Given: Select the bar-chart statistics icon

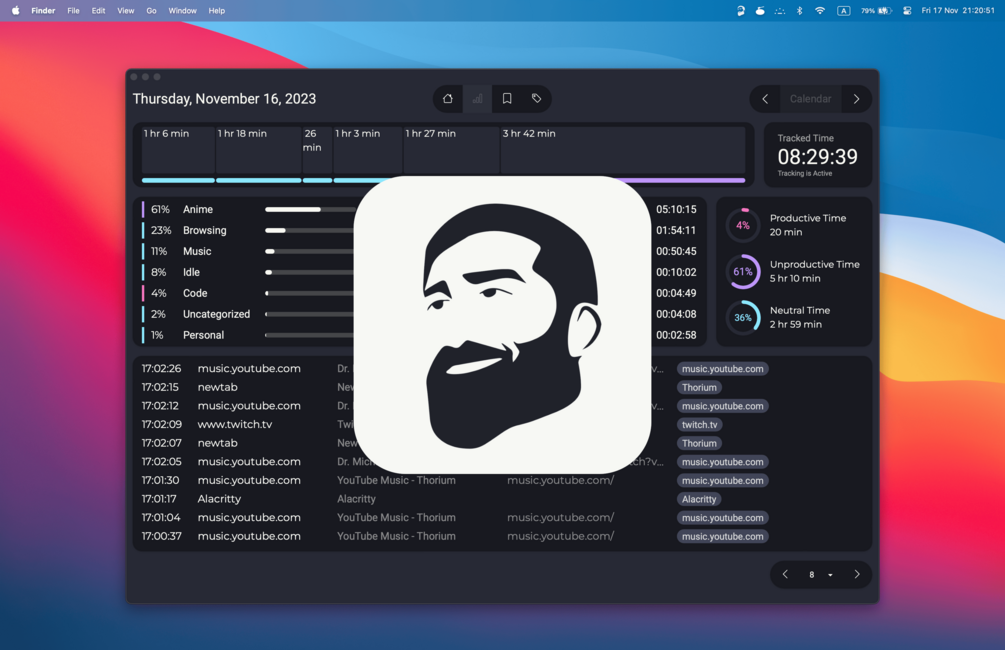Looking at the screenshot, I should pyautogui.click(x=477, y=98).
